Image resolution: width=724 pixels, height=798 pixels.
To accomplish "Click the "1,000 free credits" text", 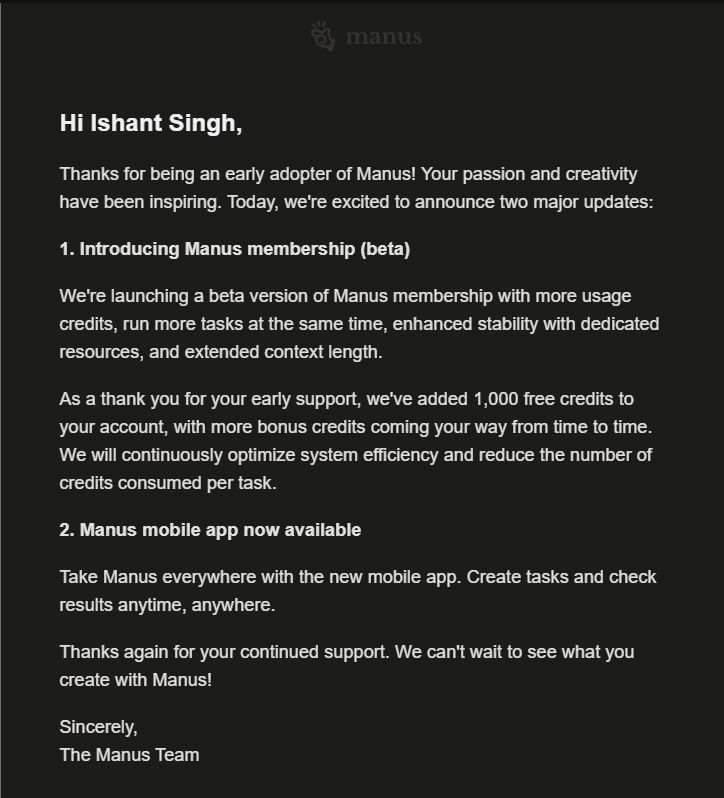I will (x=545, y=399).
